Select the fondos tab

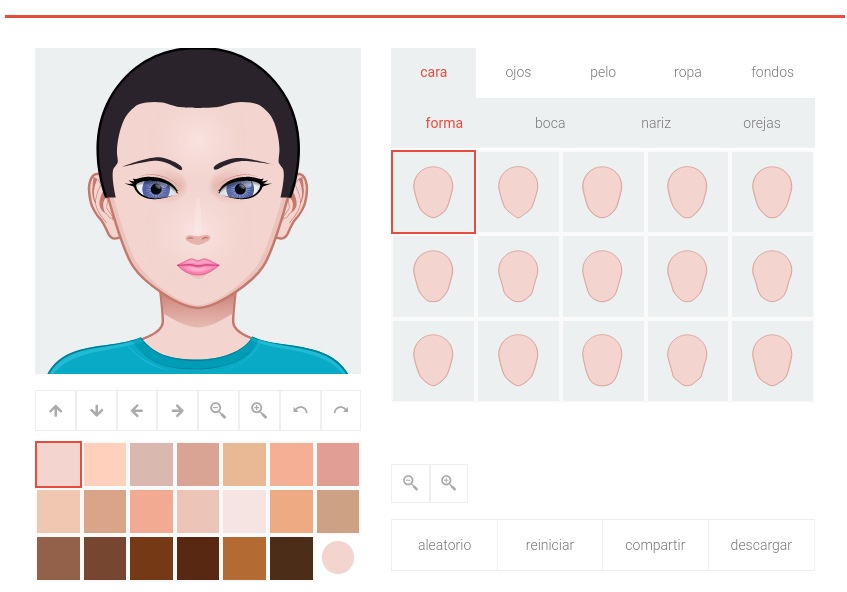point(772,72)
